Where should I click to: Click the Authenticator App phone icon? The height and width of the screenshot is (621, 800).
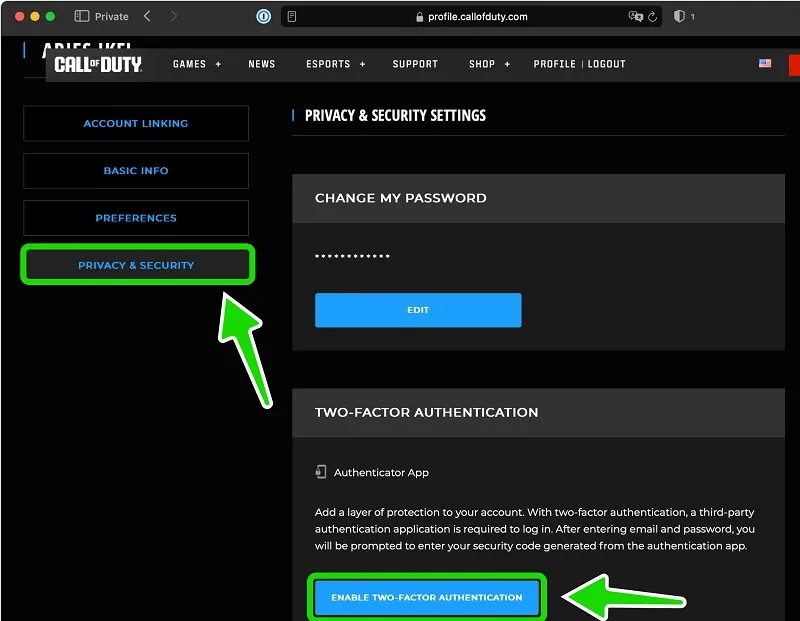pyautogui.click(x=320, y=471)
